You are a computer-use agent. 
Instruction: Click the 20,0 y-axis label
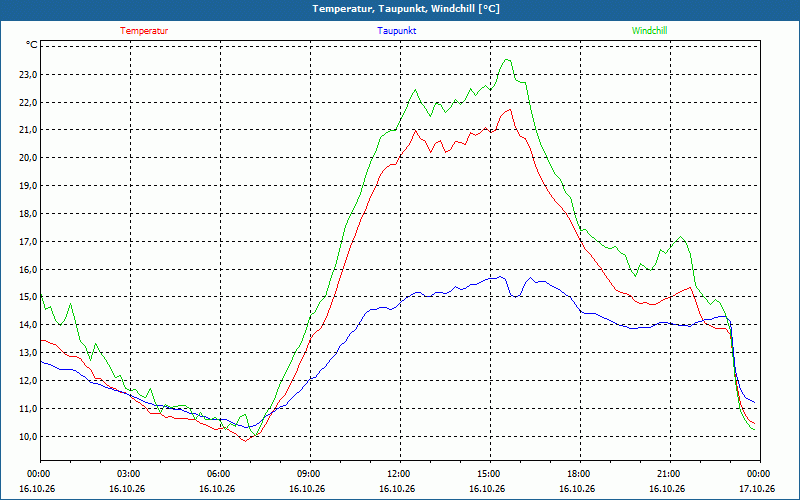(28, 158)
